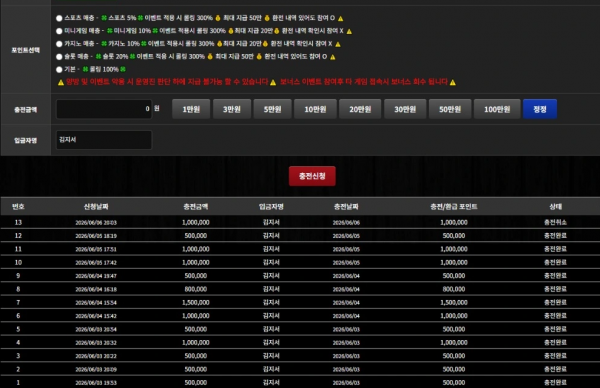This screenshot has width=600, height=388.
Task: Click the 충전날짜 cell in row 6
Action: click(346, 316)
